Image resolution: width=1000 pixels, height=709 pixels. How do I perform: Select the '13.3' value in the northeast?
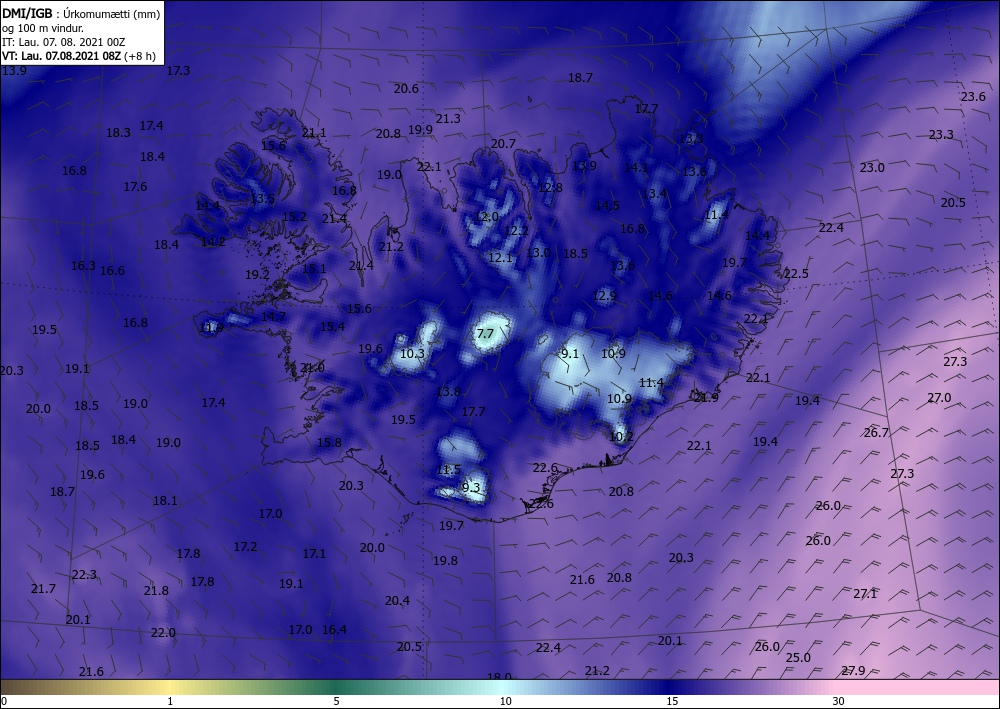691,138
